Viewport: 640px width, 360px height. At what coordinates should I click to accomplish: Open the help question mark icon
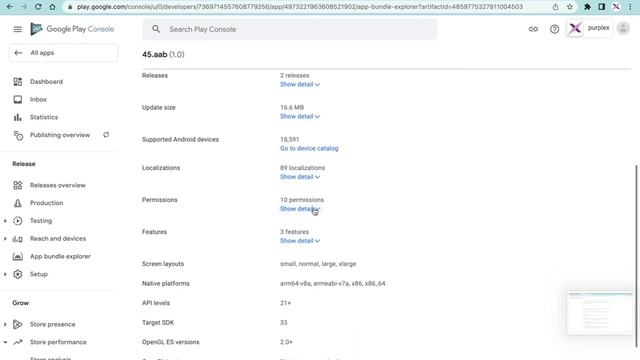coord(554,29)
